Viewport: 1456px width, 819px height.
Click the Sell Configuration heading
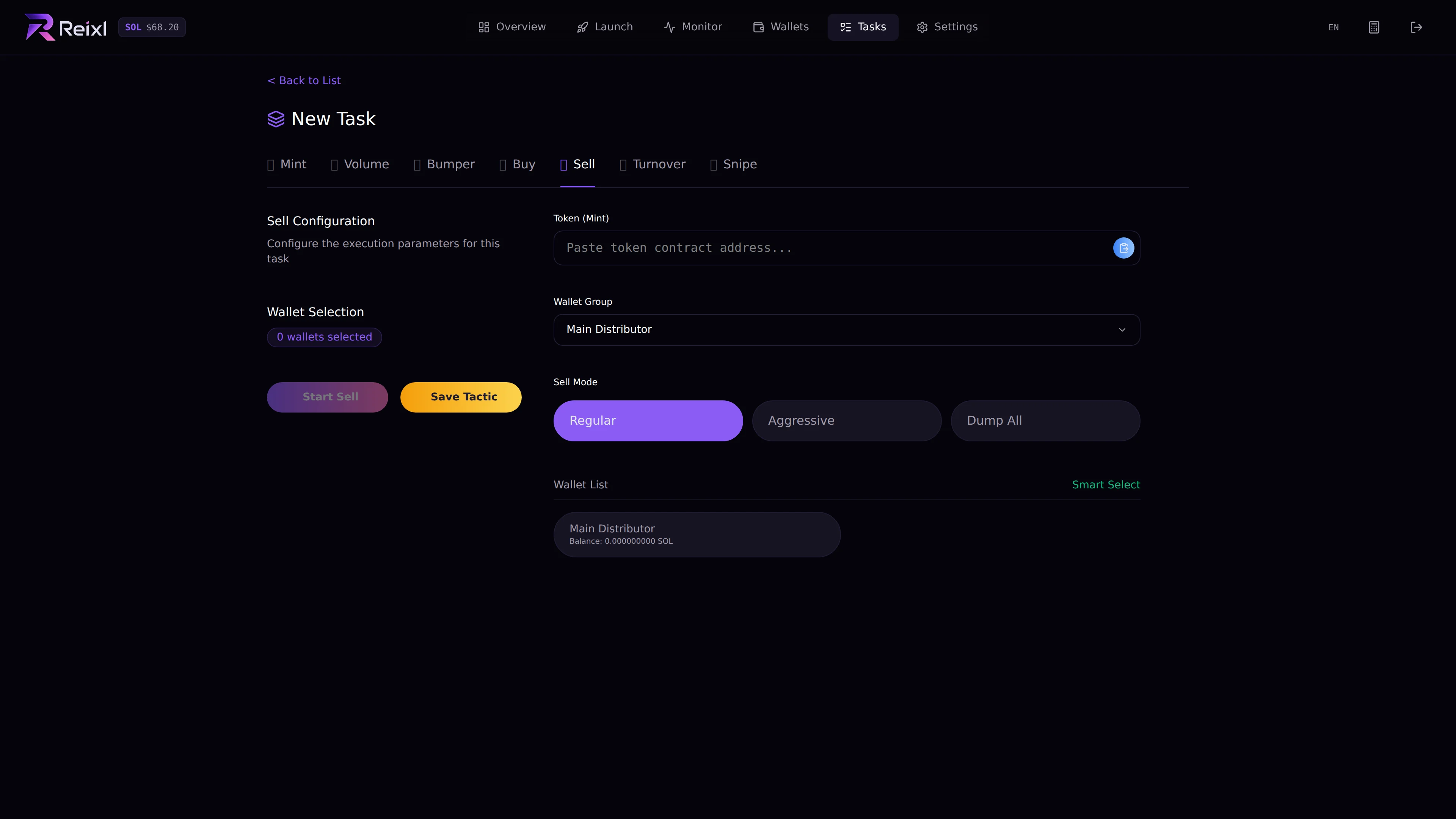(x=320, y=221)
